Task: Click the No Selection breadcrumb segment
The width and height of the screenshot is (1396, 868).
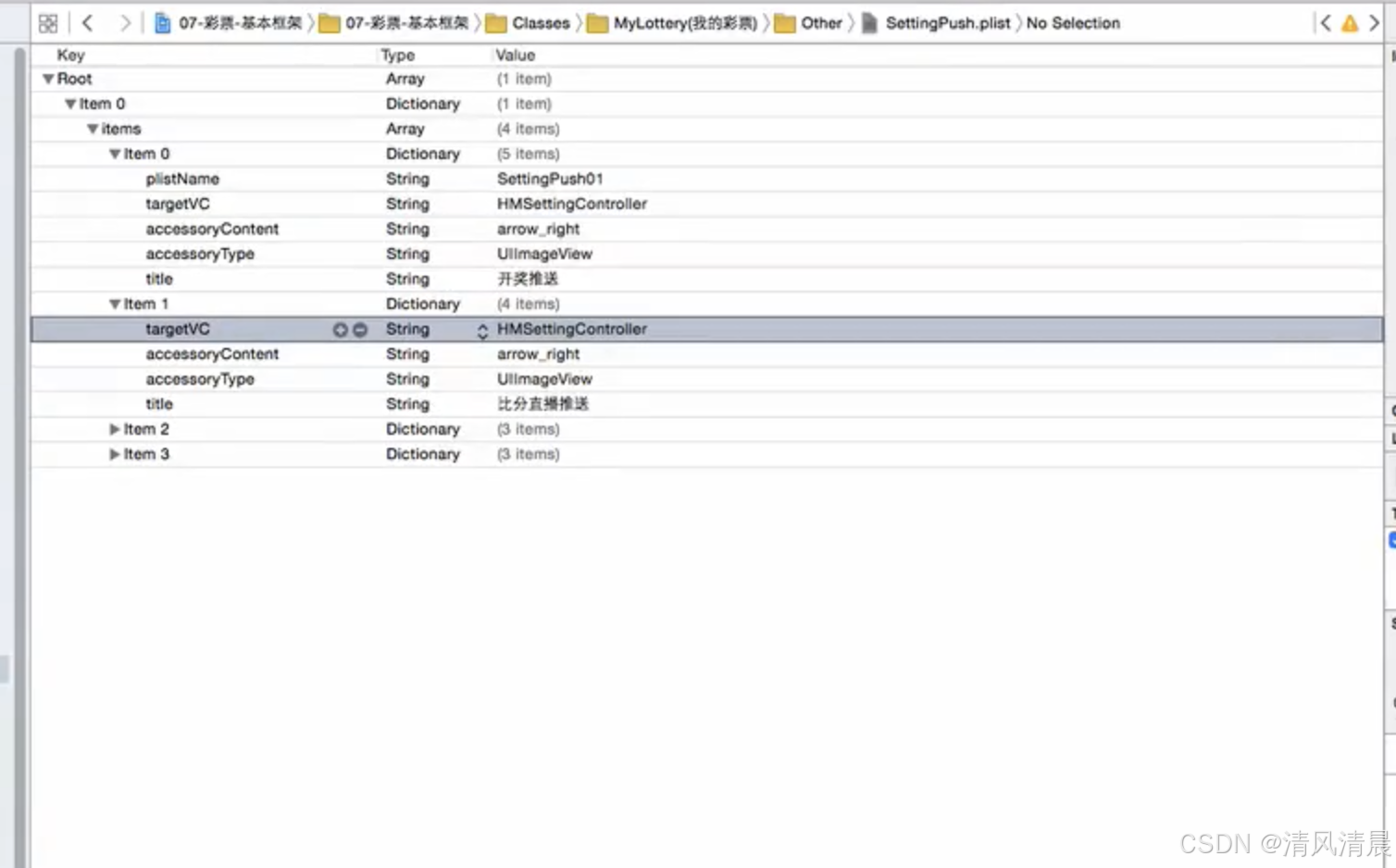Action: [1073, 23]
